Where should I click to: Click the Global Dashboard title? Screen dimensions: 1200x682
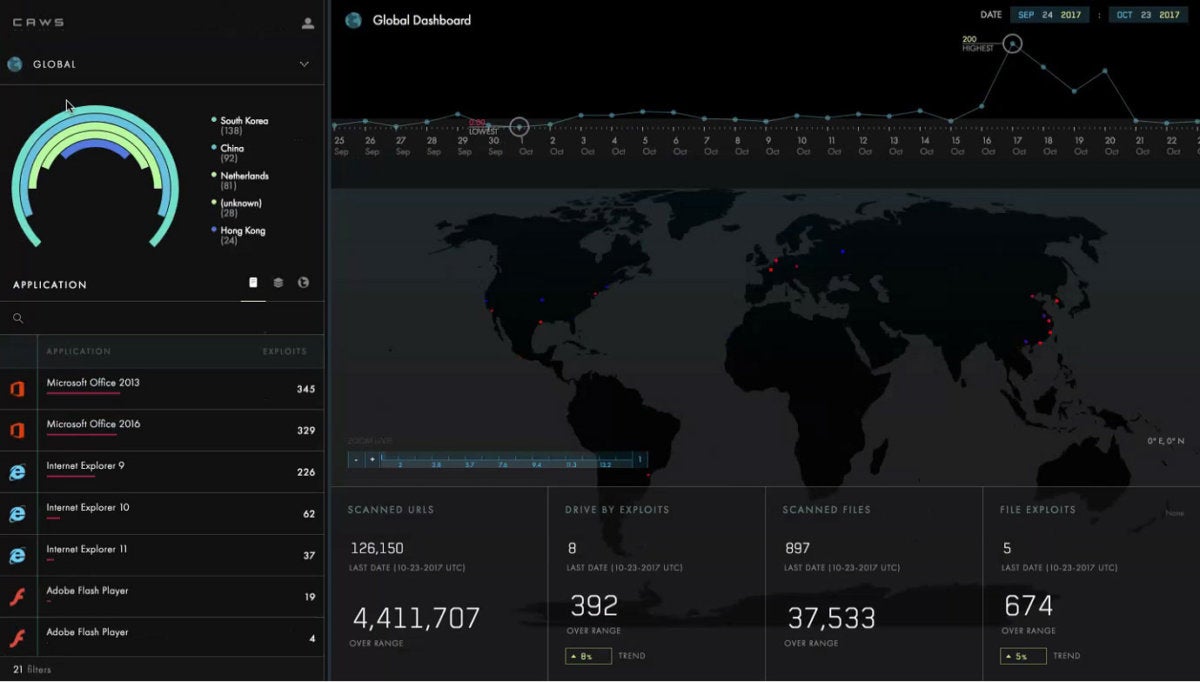[x=422, y=20]
